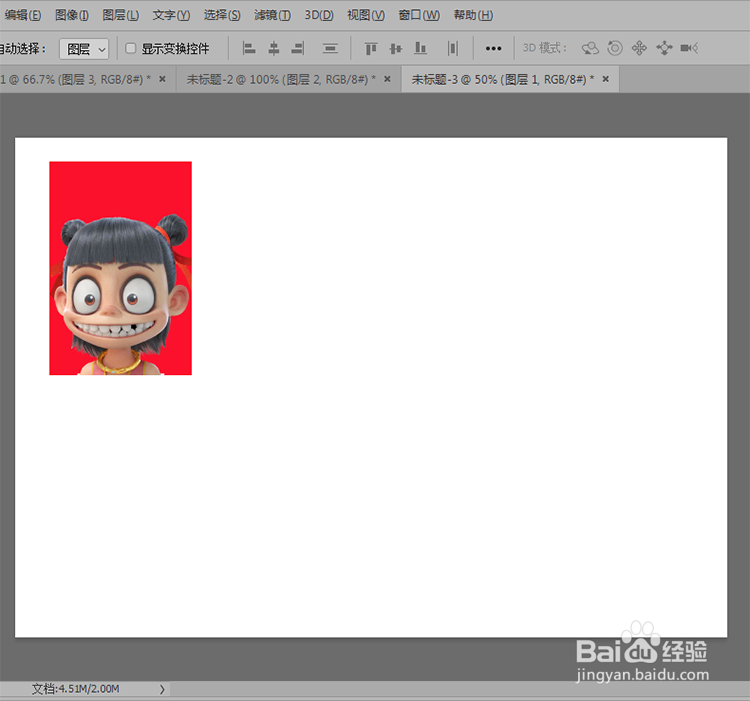Select the 3D roll object mode icon
750x701 pixels.
[x=615, y=48]
